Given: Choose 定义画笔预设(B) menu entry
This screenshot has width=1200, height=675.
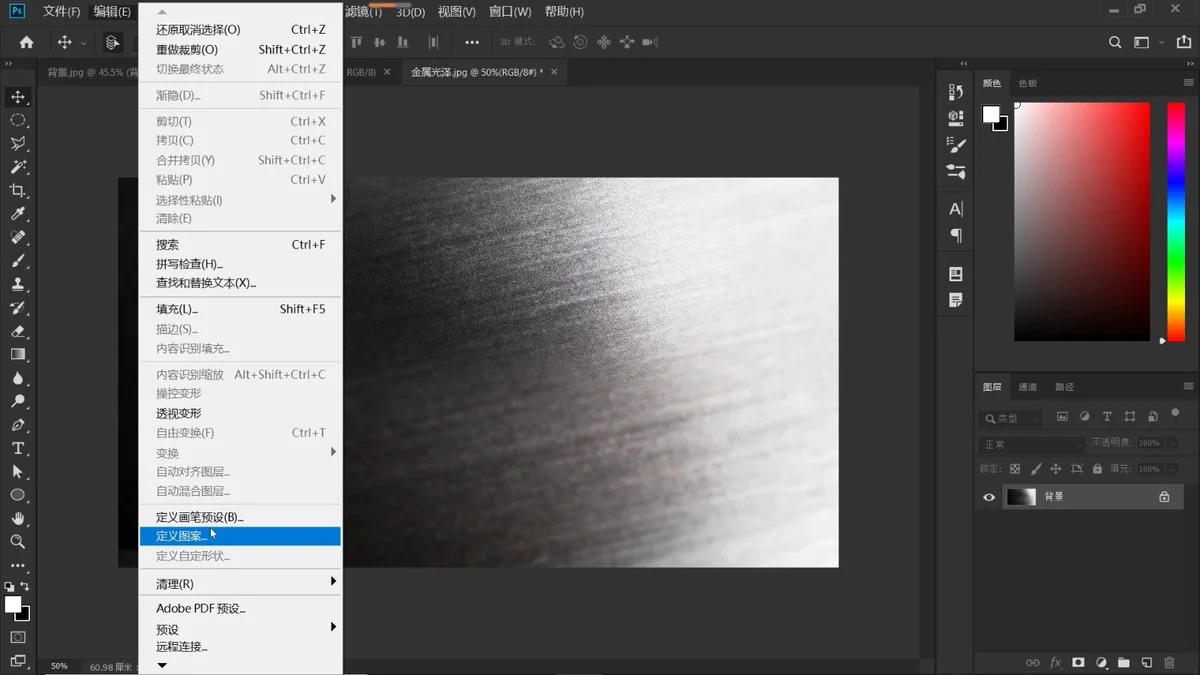Looking at the screenshot, I should 240,517.
